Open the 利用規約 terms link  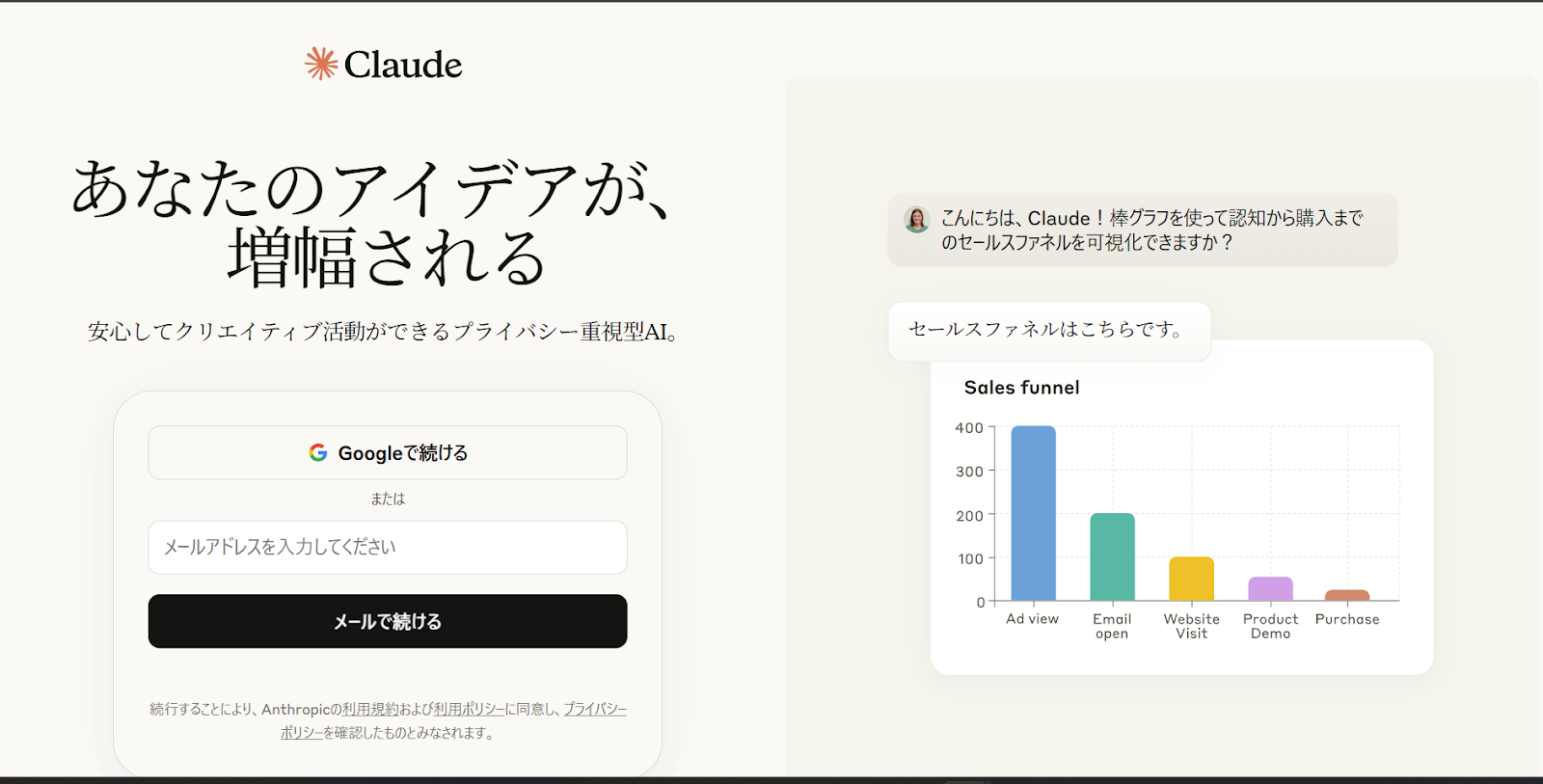tap(370, 709)
